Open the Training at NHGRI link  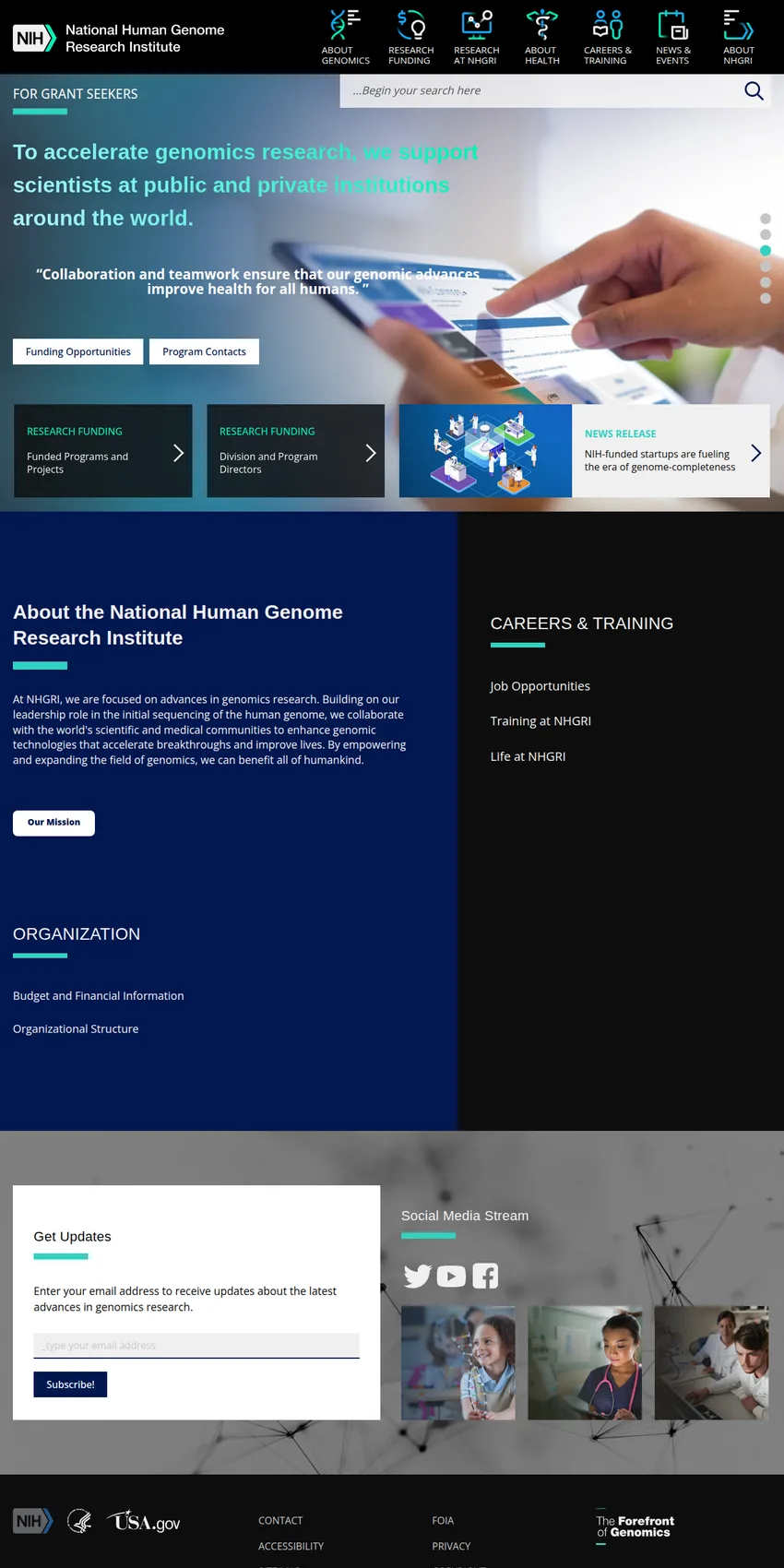[x=540, y=721]
